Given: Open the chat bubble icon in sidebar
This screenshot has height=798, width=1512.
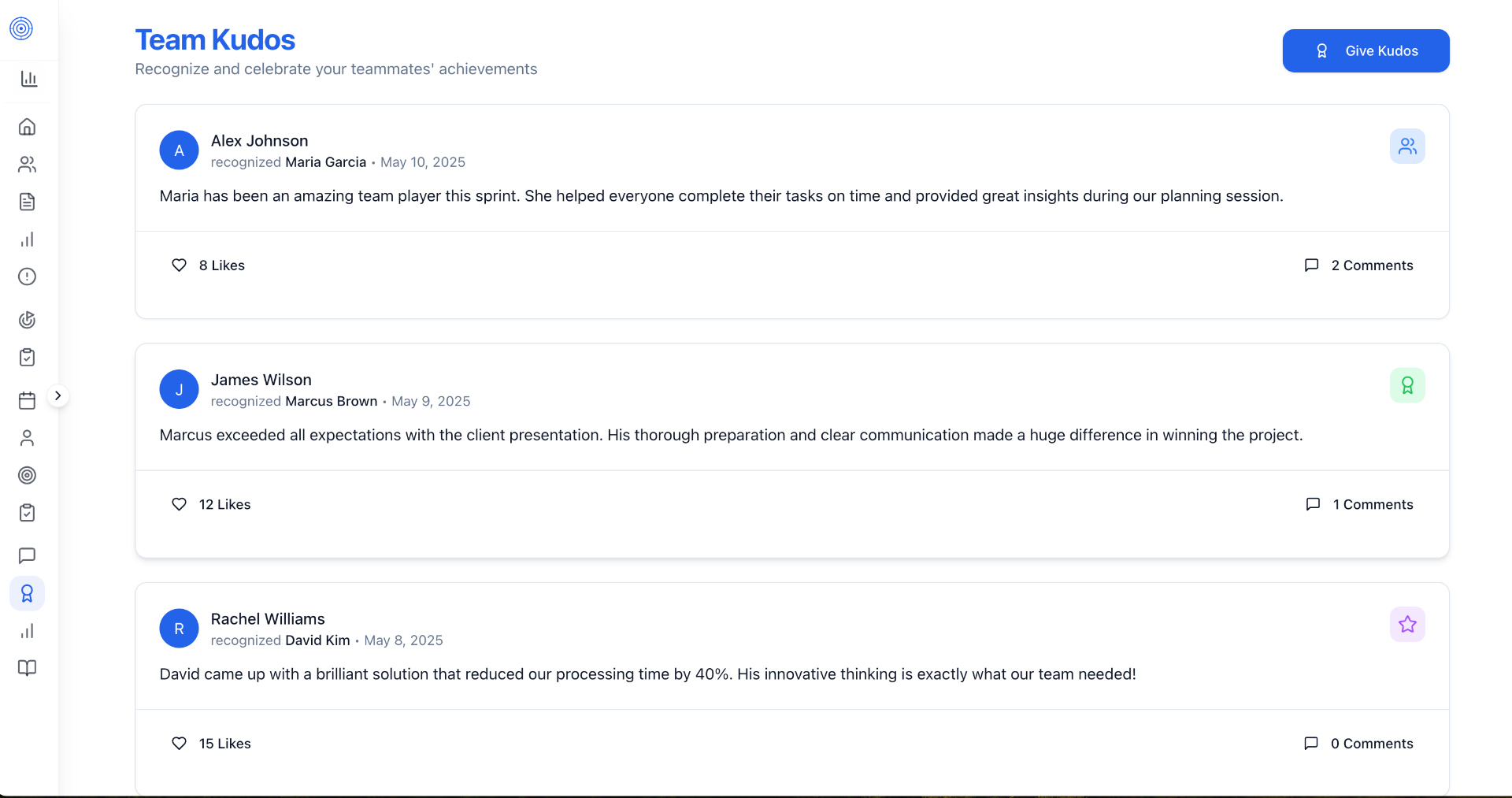Looking at the screenshot, I should coord(27,555).
